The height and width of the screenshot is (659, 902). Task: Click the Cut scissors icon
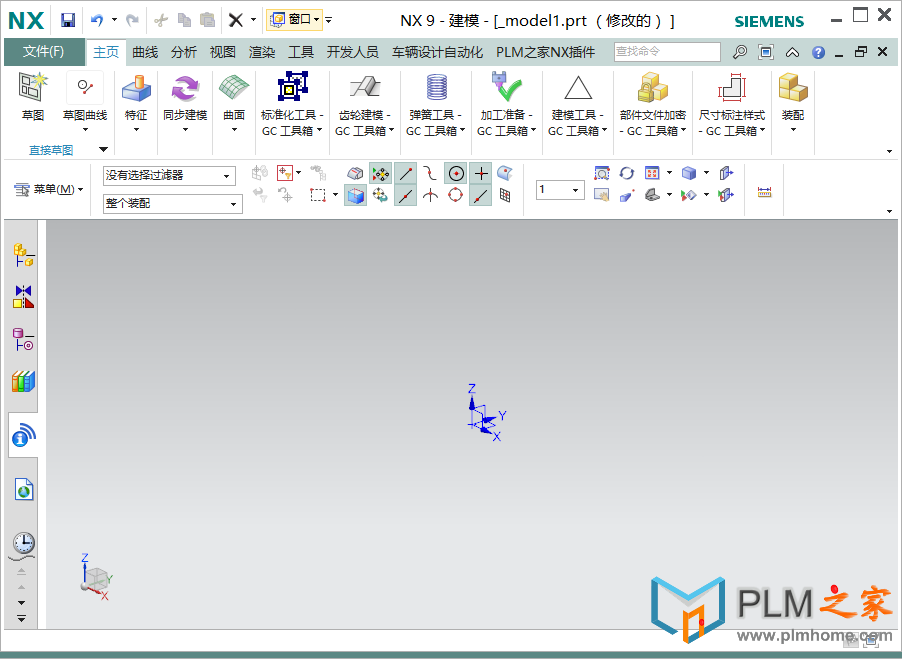[161, 21]
